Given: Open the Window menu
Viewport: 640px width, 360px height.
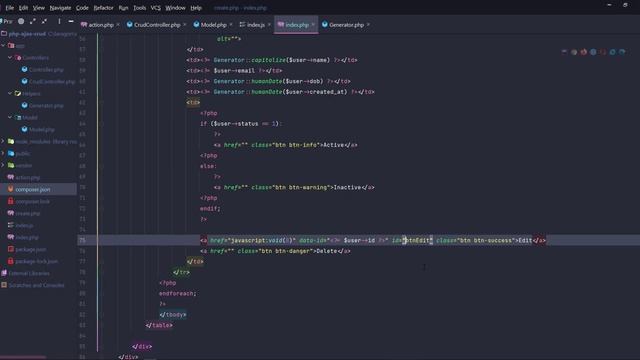Looking at the screenshot, I should click(x=176, y=8).
